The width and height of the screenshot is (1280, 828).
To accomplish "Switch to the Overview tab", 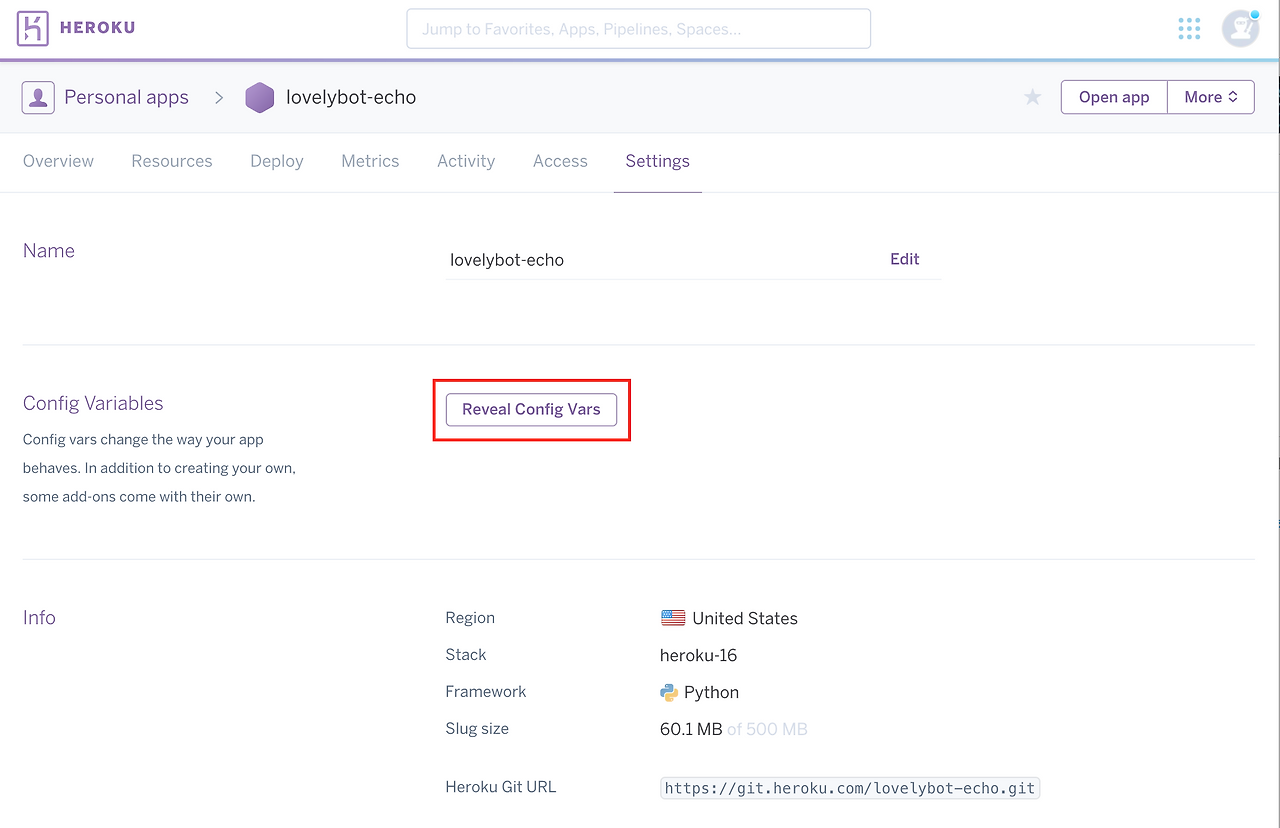I will 58,161.
